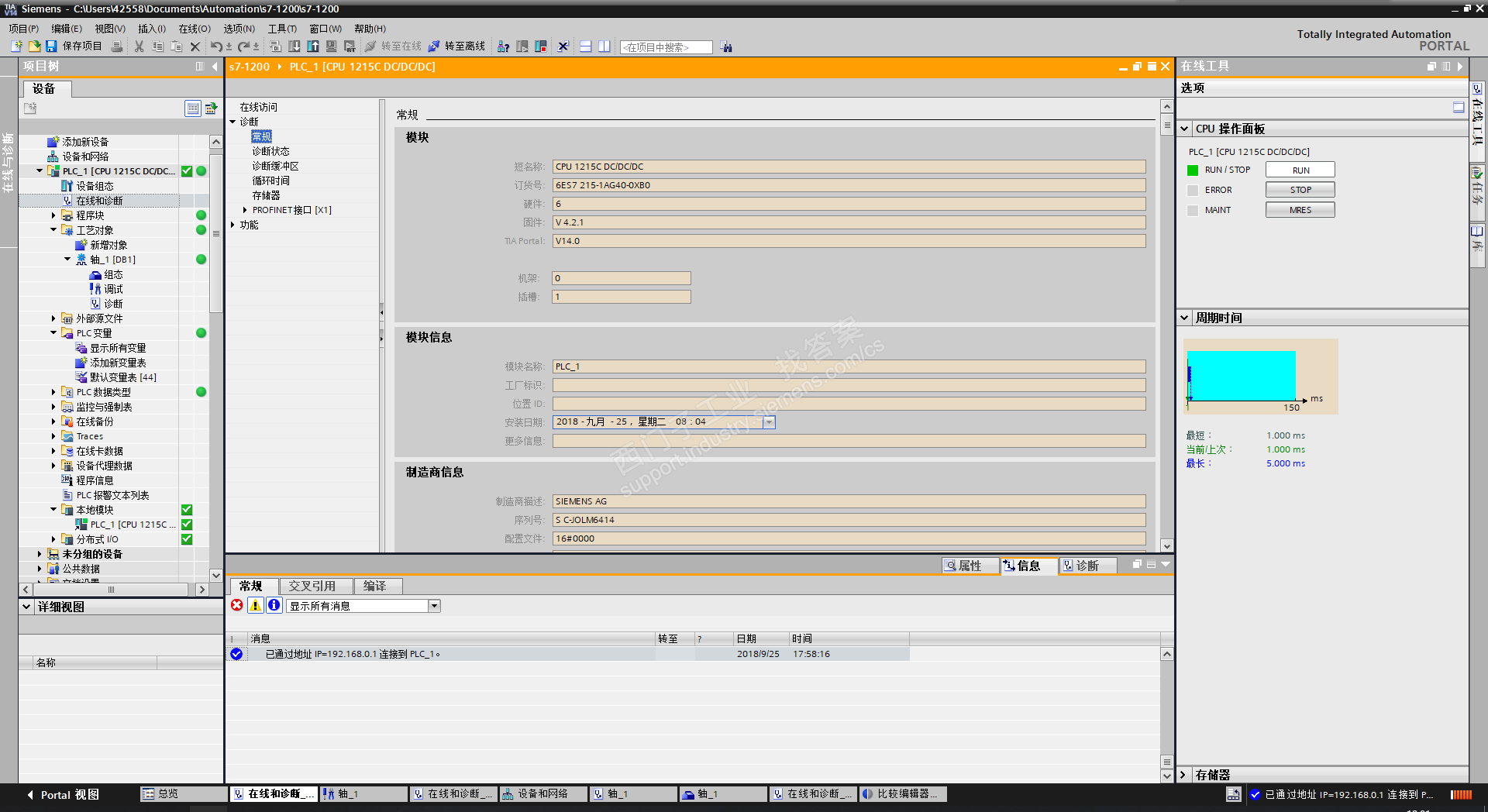Viewport: 1488px width, 812px height.
Task: Click the accessible devices icon
Action: (x=503, y=46)
